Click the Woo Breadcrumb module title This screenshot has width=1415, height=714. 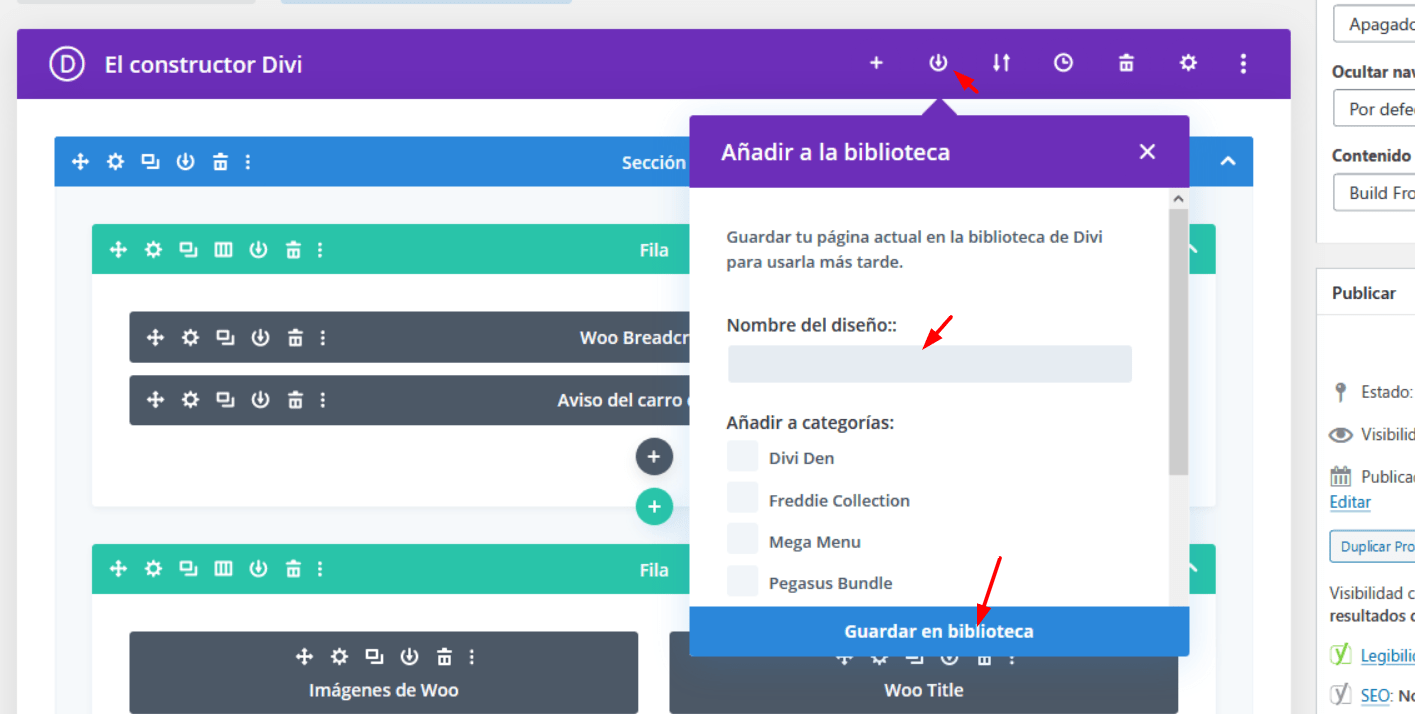[x=634, y=338]
